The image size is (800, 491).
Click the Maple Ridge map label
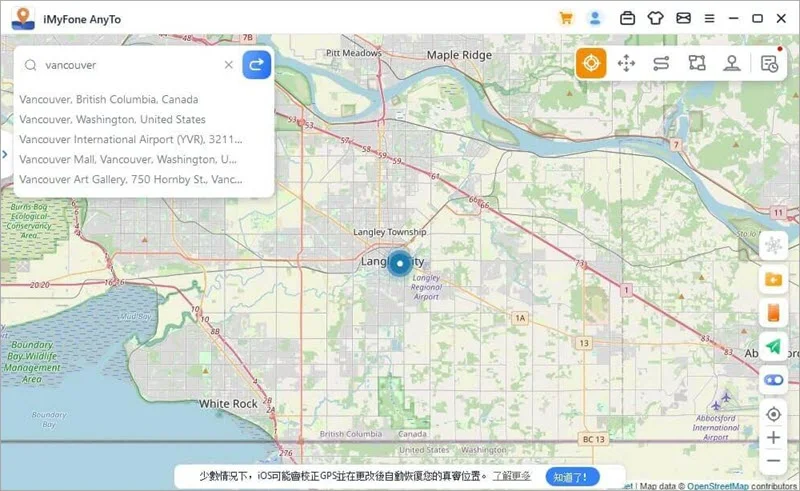point(459,55)
